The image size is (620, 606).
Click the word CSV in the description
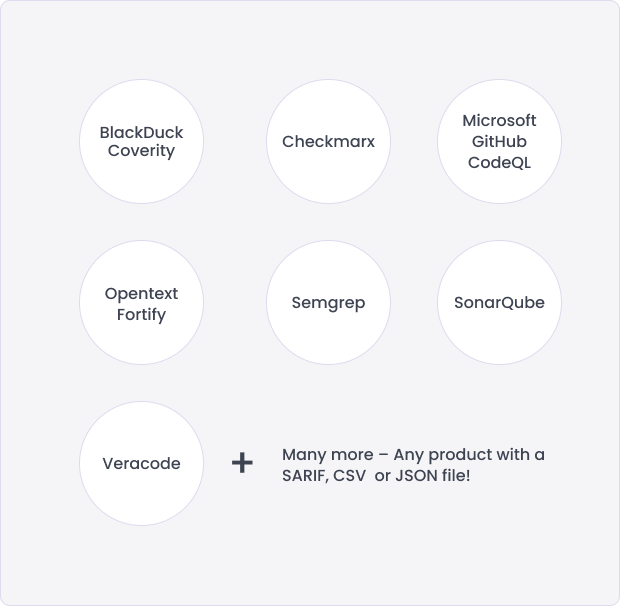(x=350, y=476)
